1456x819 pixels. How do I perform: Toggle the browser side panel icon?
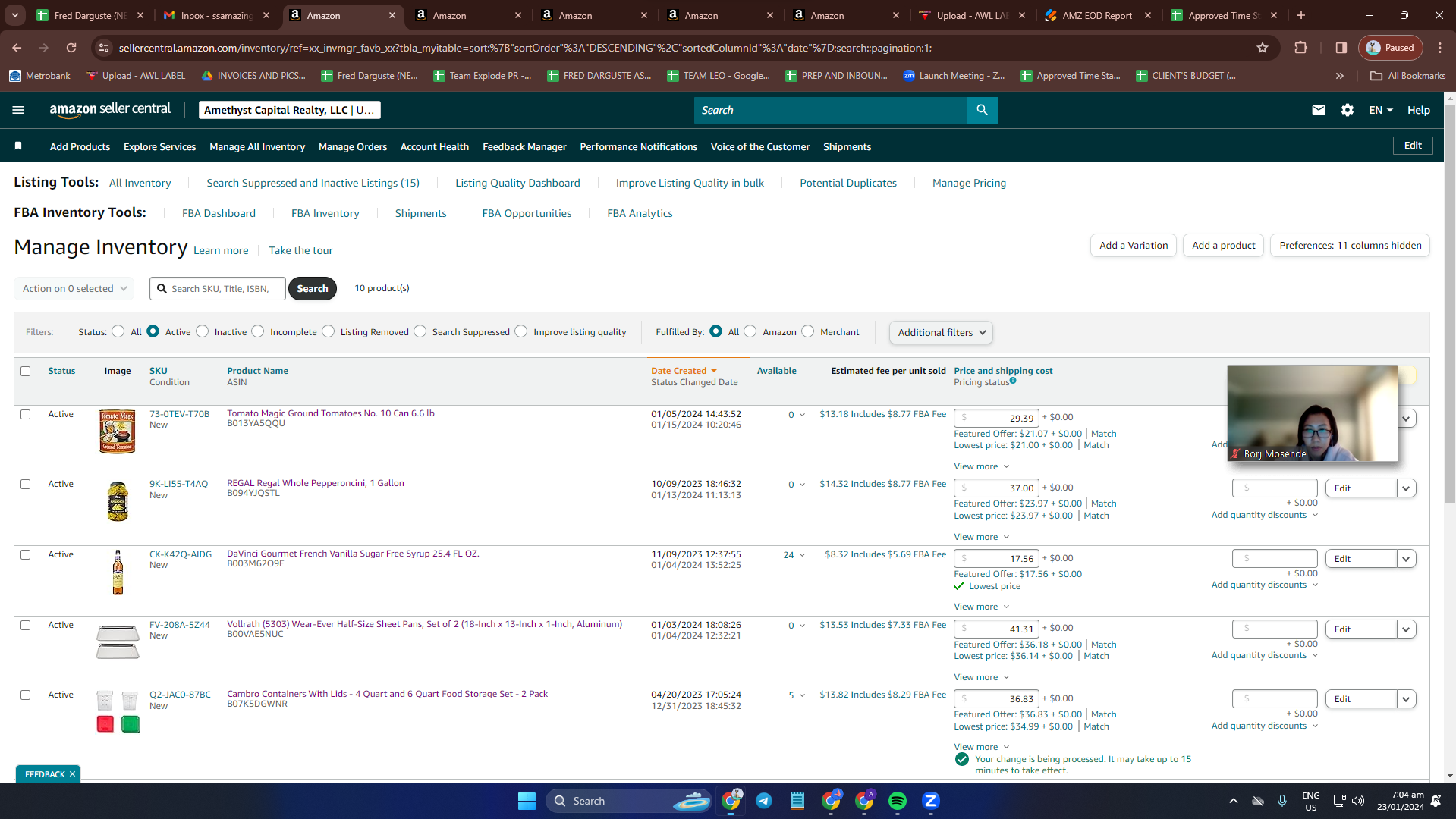1341,48
